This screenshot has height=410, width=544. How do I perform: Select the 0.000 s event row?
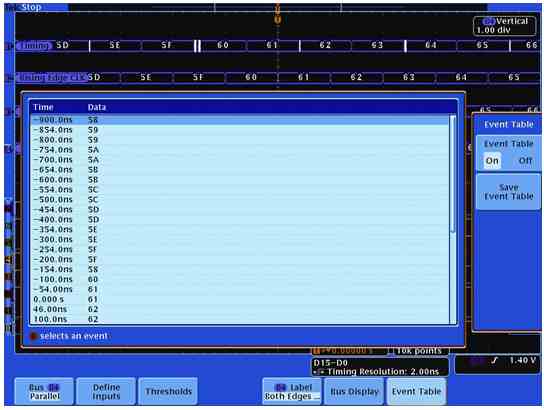tap(239, 299)
